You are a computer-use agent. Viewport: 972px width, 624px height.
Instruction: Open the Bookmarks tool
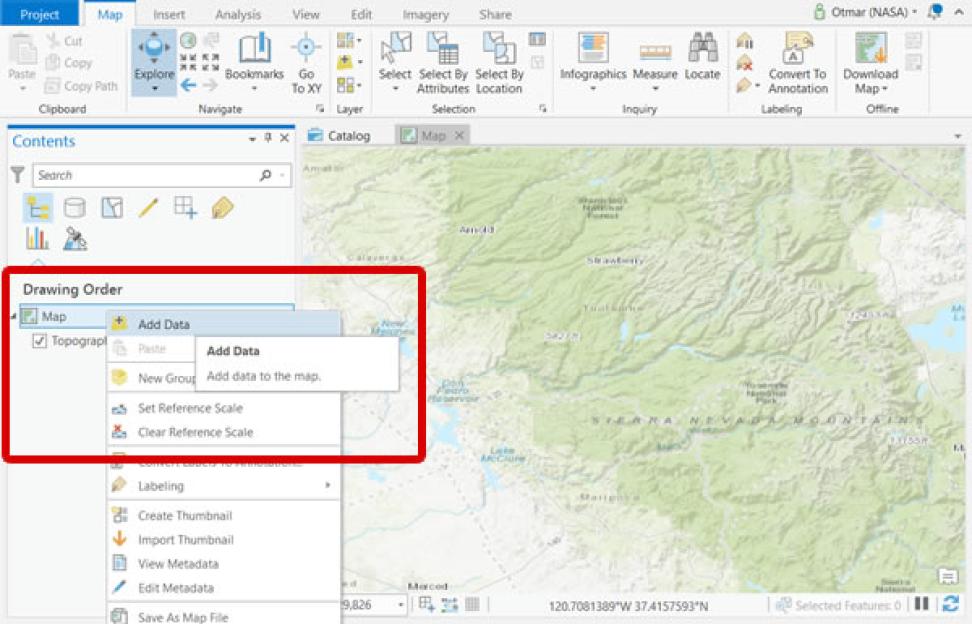[254, 62]
